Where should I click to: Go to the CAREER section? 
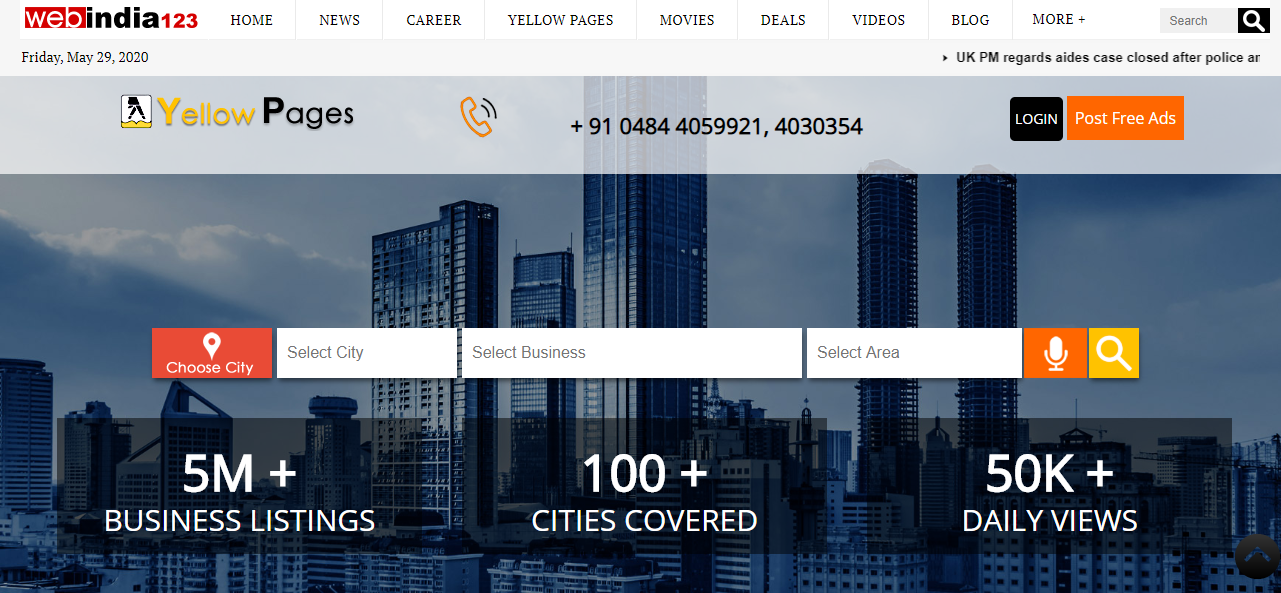pos(434,20)
